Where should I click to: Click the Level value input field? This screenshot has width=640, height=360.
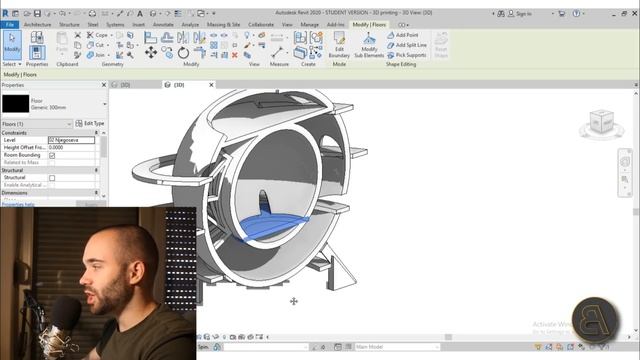(x=71, y=140)
